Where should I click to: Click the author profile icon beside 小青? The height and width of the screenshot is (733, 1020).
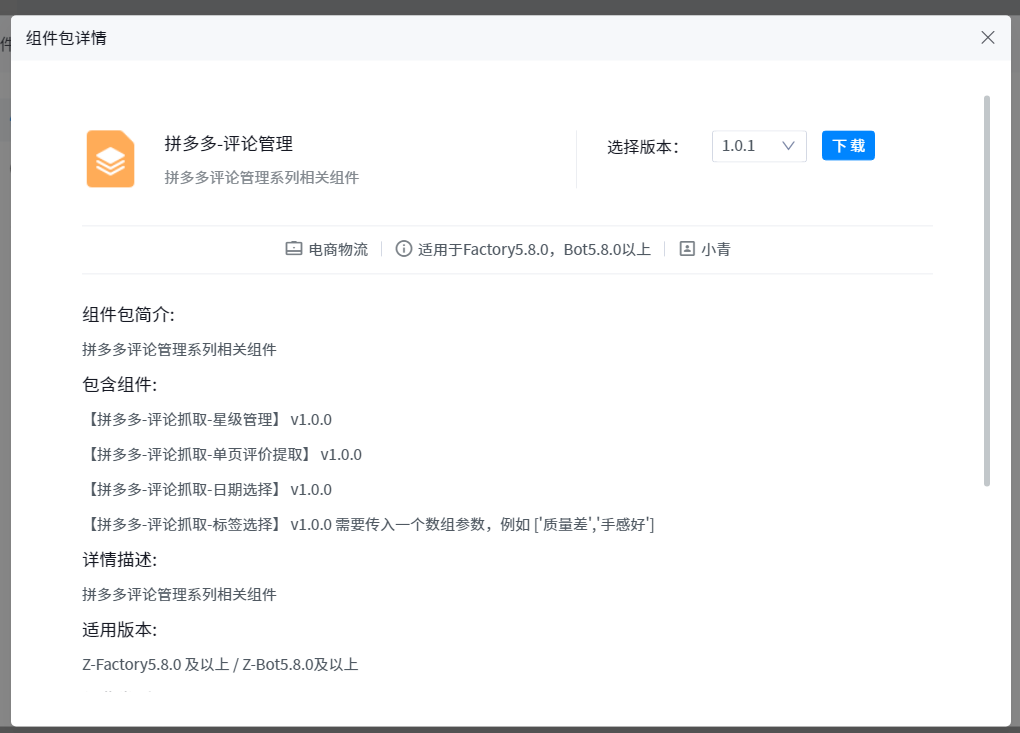(x=687, y=249)
